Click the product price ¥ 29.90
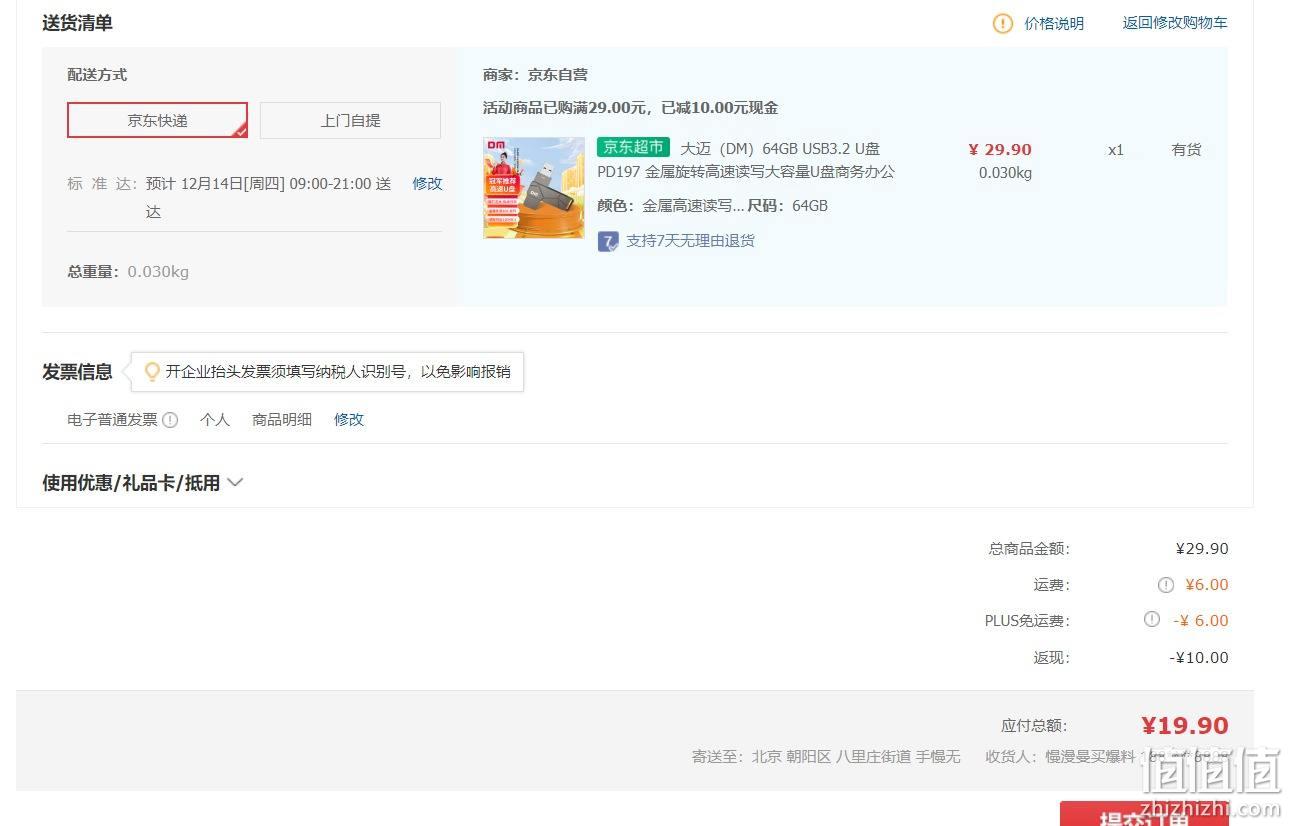Viewport: 1290px width, 826px height. [x=1000, y=149]
